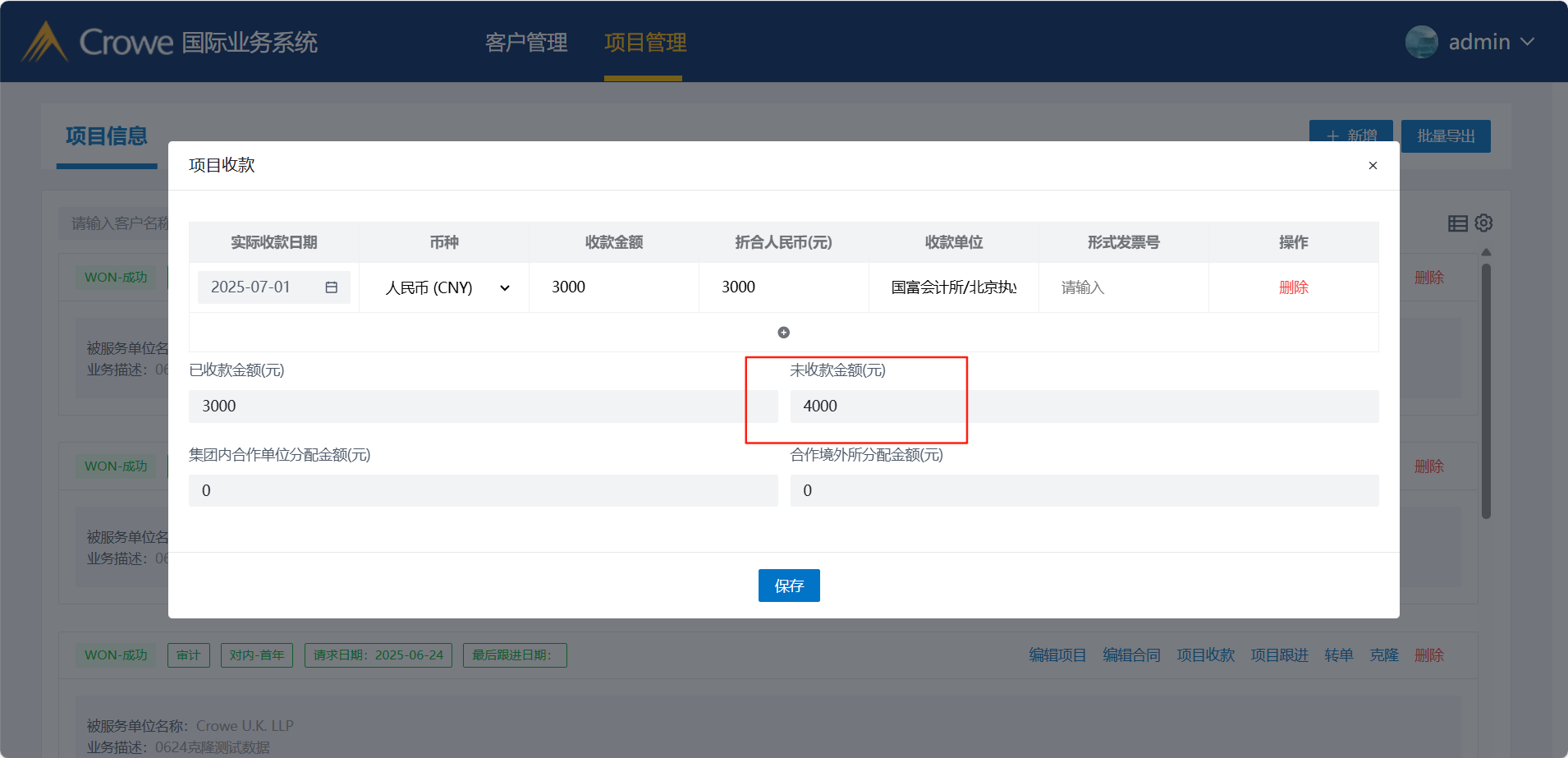The image size is (1568, 758).
Task: Click the 收款单位 field 国富会计所
Action: (x=954, y=287)
